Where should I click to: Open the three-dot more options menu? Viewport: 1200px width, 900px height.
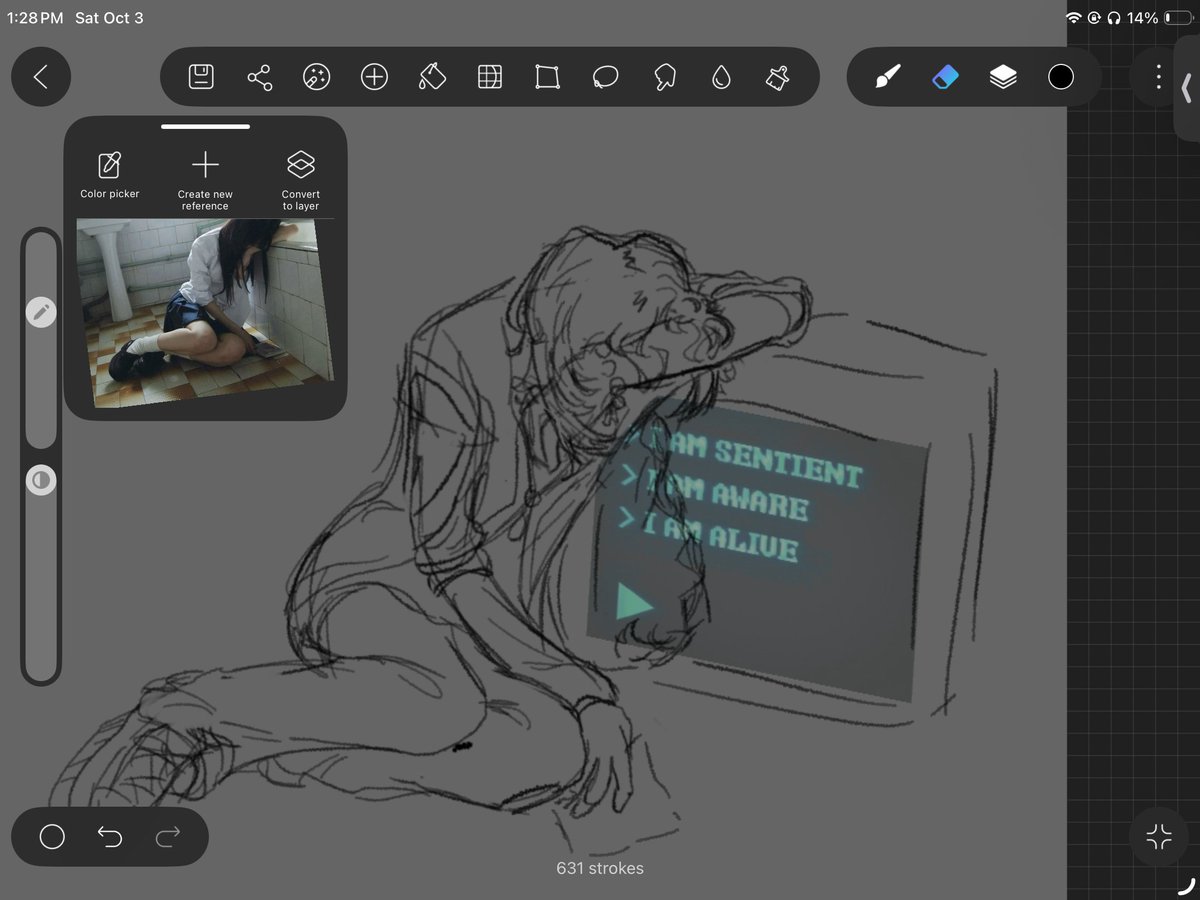click(x=1158, y=77)
